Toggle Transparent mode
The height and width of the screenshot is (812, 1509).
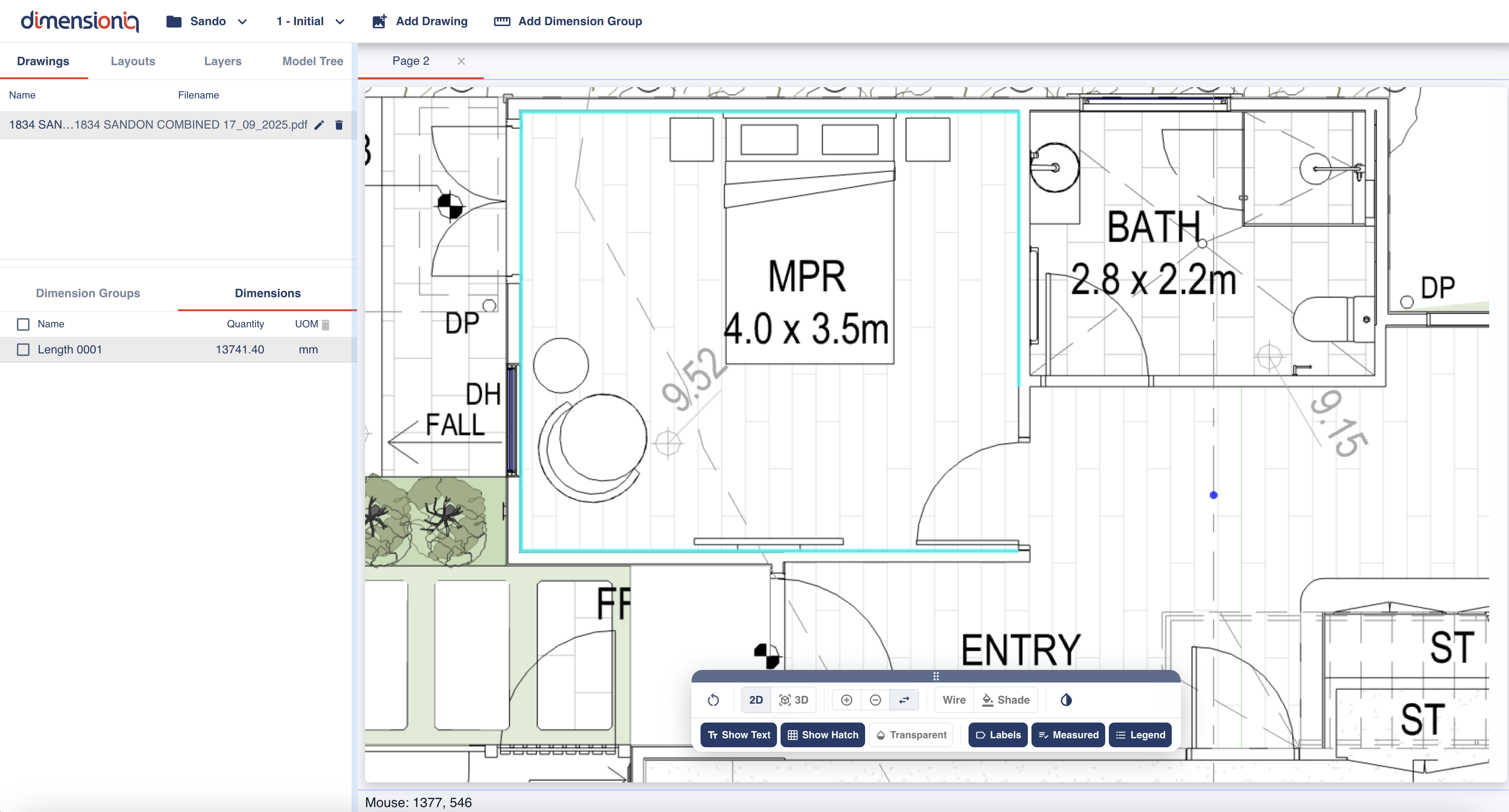911,735
